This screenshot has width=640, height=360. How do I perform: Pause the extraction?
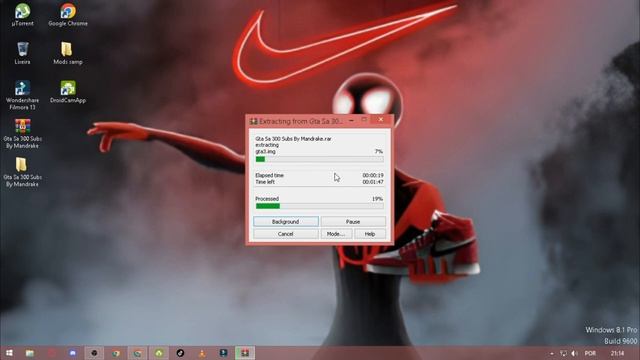pos(353,222)
